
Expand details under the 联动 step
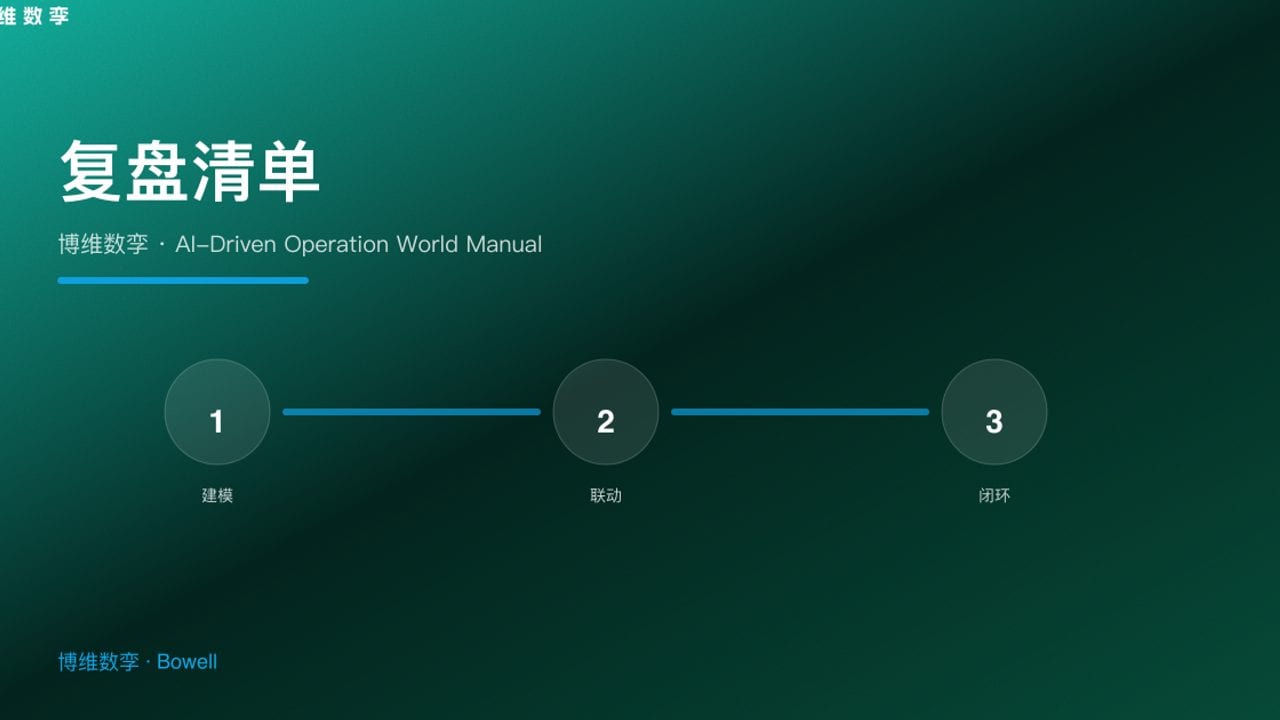coord(605,495)
